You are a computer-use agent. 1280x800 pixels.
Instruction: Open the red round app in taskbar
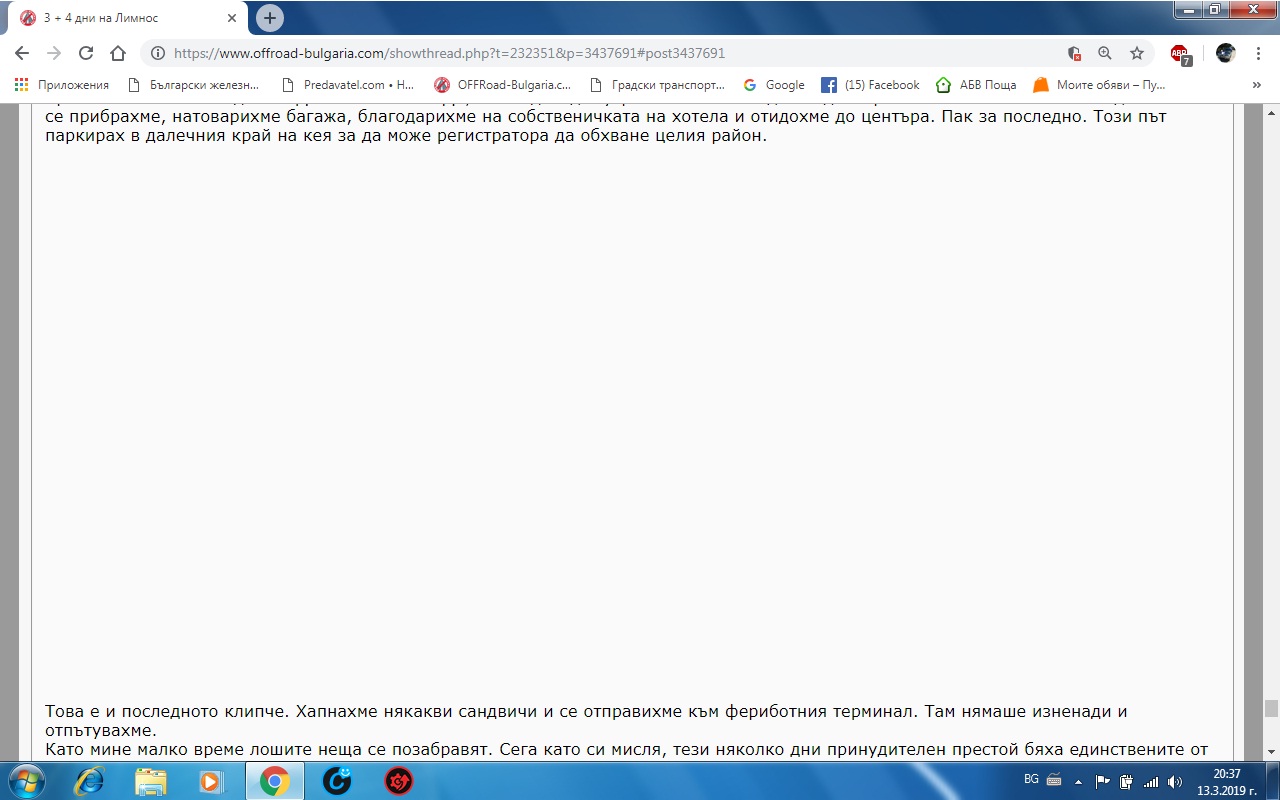pos(399,781)
